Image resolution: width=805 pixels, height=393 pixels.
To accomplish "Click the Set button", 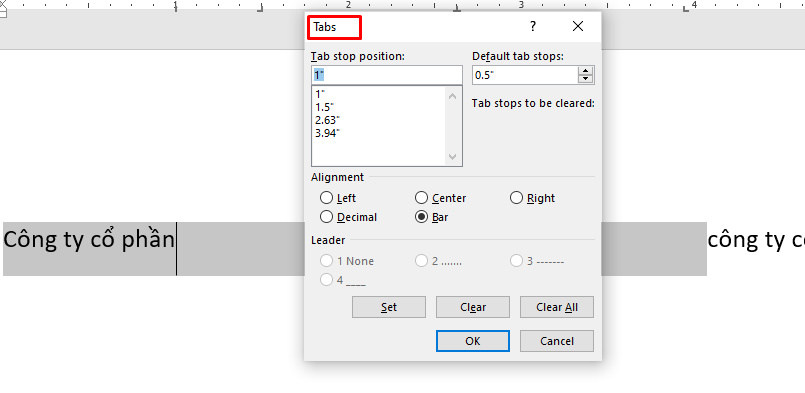I will click(389, 307).
